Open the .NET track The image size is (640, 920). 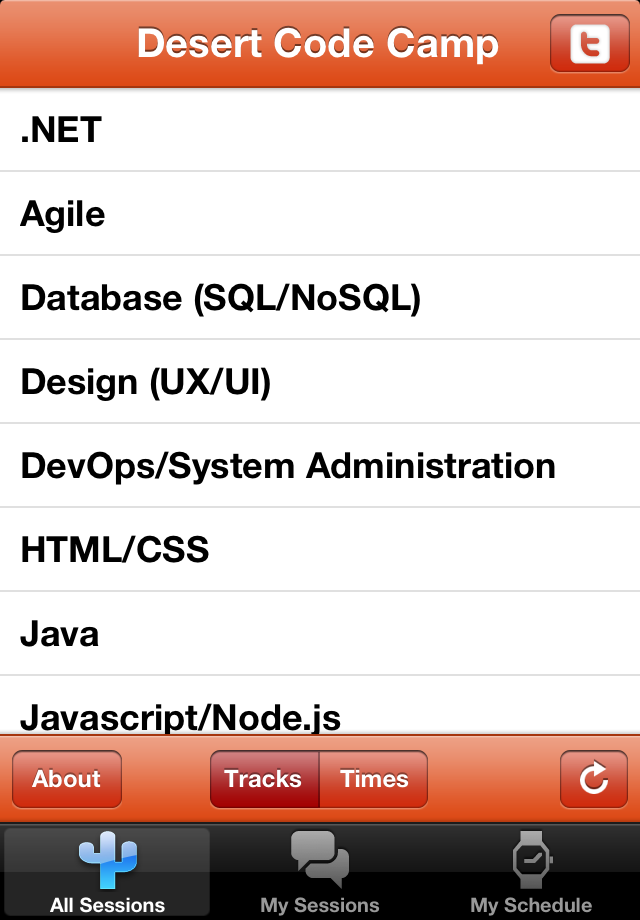320,130
